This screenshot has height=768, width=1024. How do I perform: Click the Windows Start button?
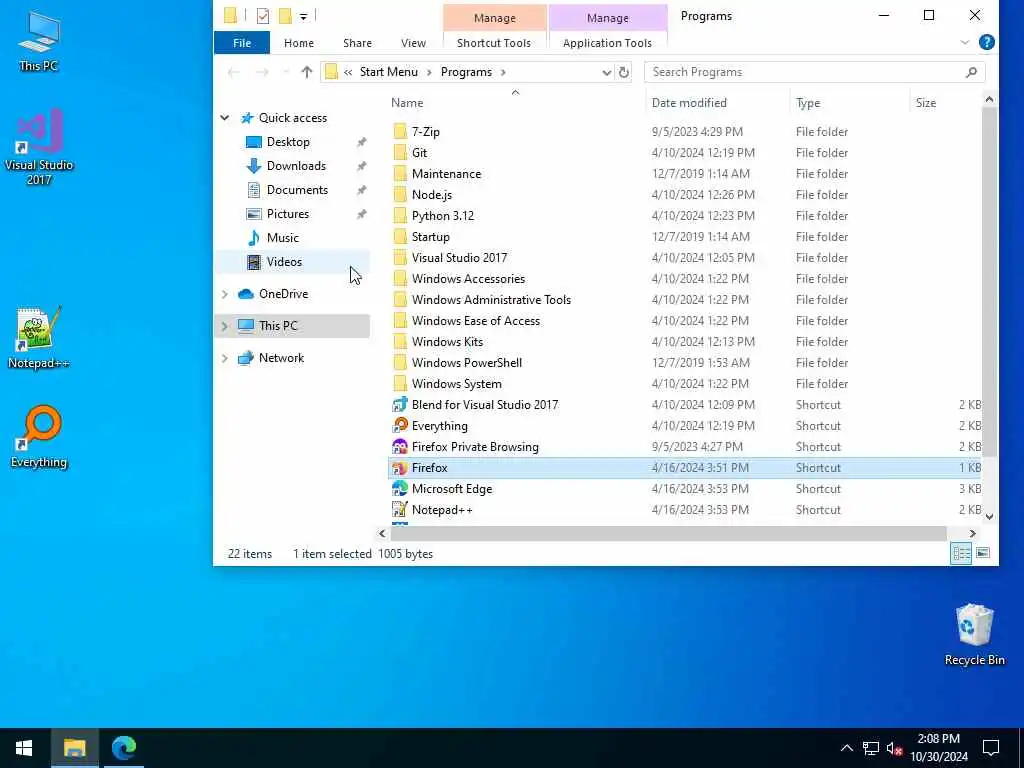pos(24,748)
